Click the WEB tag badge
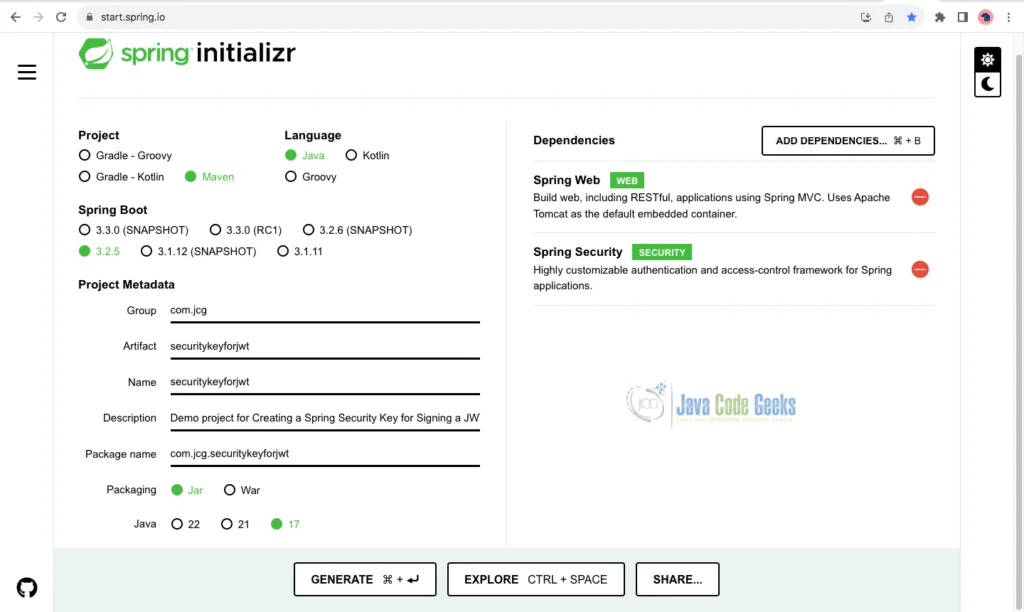The image size is (1024, 612). point(627,180)
